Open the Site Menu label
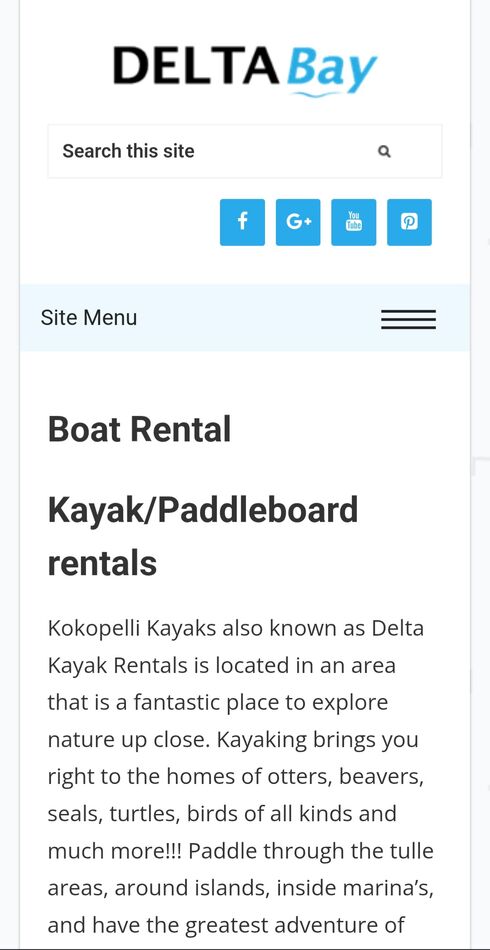The width and height of the screenshot is (490, 950). pyautogui.click(x=89, y=317)
